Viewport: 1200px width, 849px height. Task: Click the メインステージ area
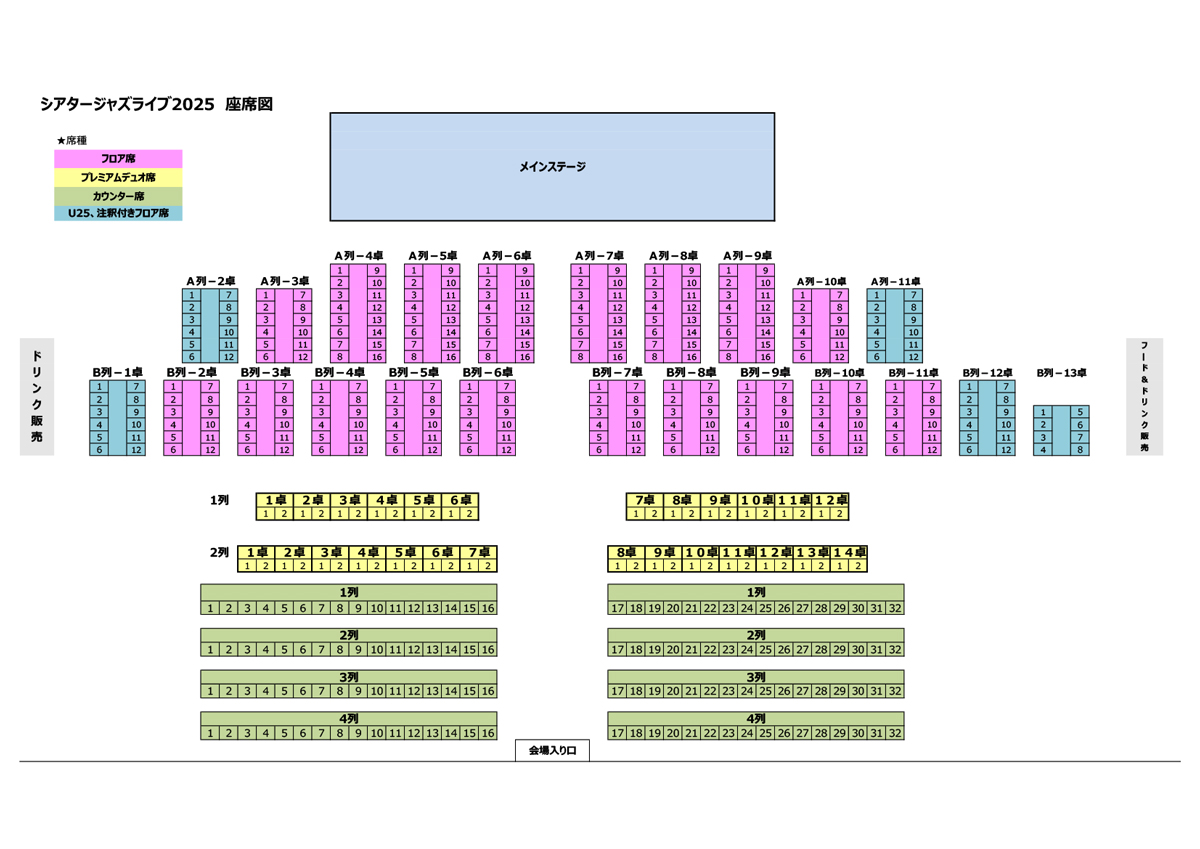pyautogui.click(x=552, y=166)
